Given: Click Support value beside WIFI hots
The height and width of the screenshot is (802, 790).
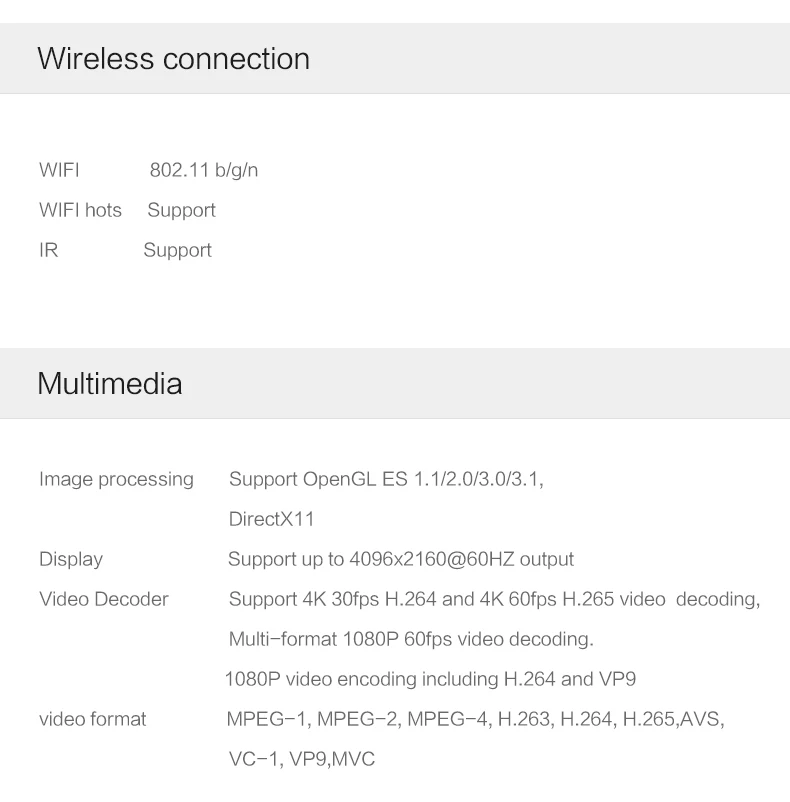Looking at the screenshot, I should (182, 210).
